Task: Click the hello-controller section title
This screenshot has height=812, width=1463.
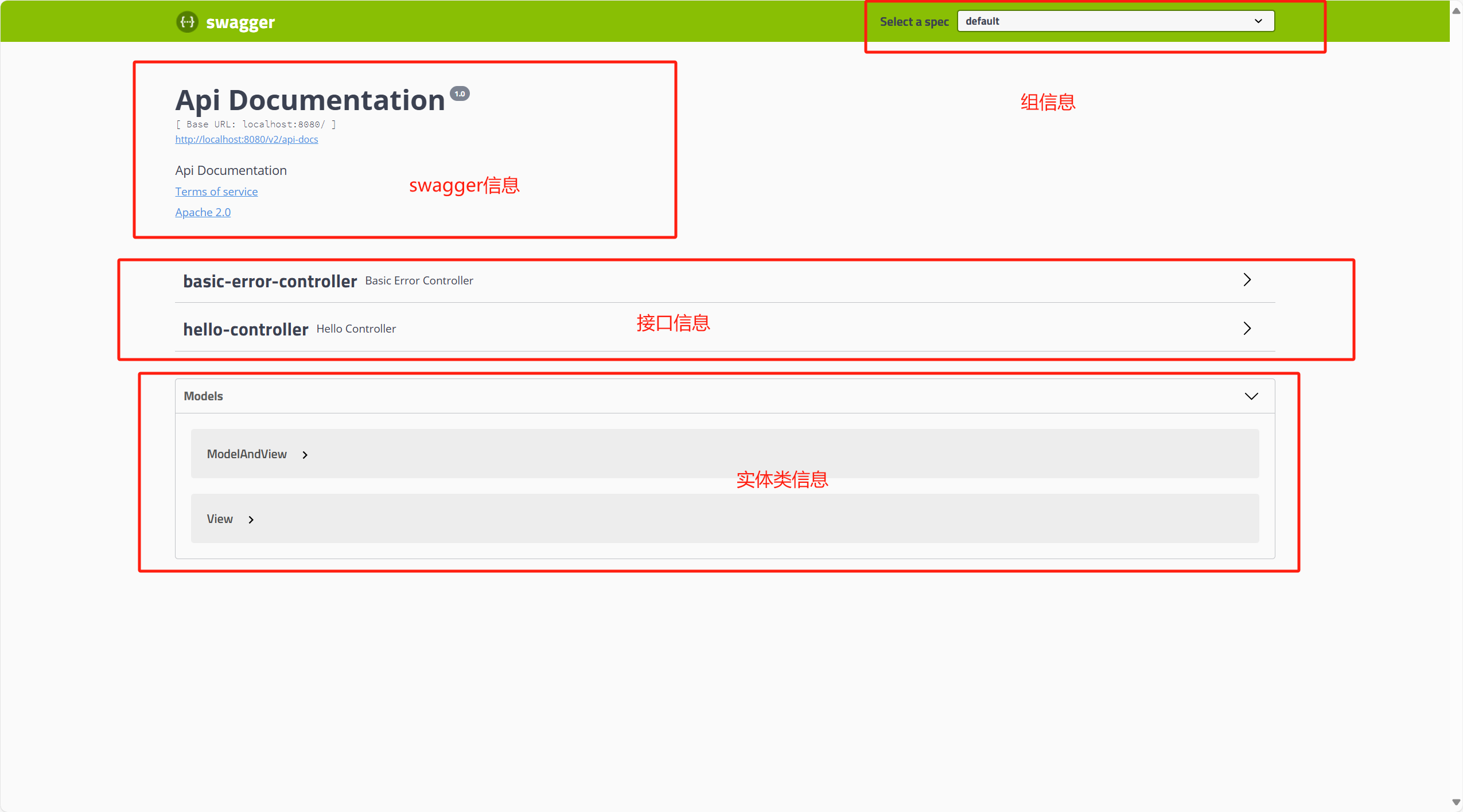Action: [x=246, y=329]
